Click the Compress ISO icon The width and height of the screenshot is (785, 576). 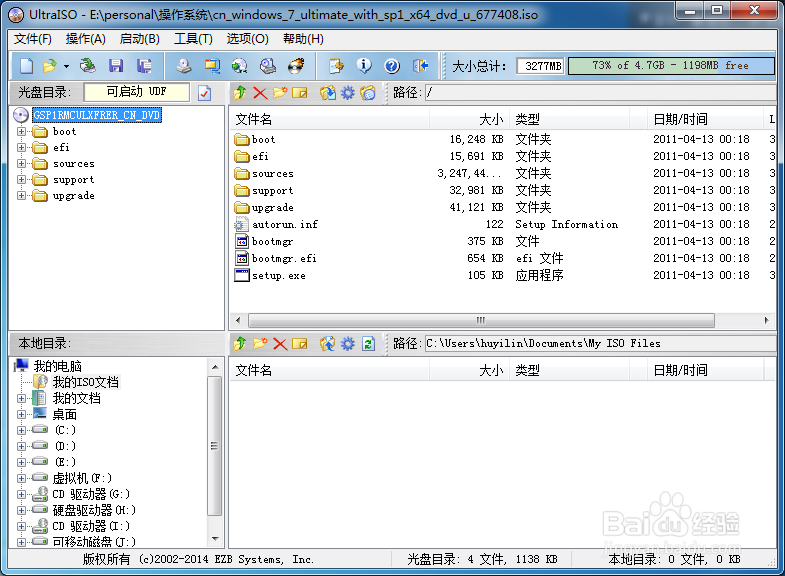click(212, 66)
